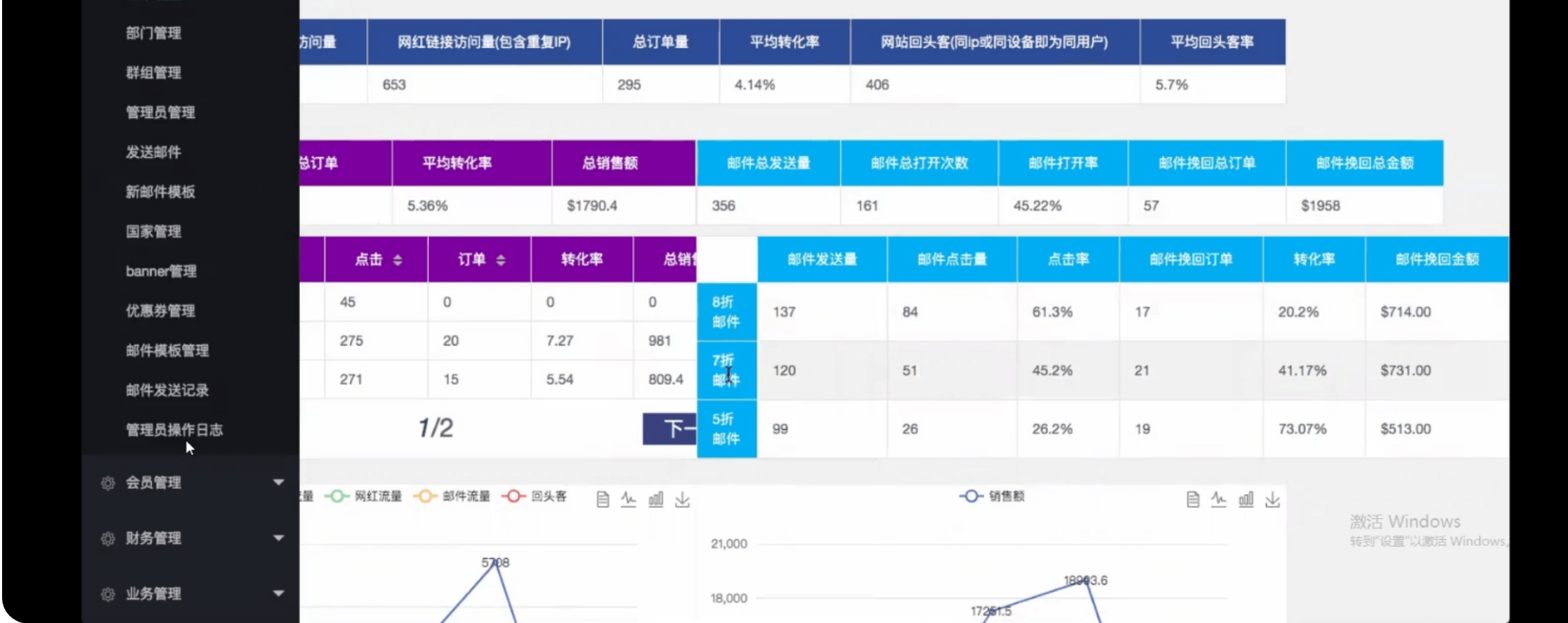Viewport: 1568px width, 623px height.
Task: Expand 财务管理 menu arrow
Action: click(x=278, y=538)
